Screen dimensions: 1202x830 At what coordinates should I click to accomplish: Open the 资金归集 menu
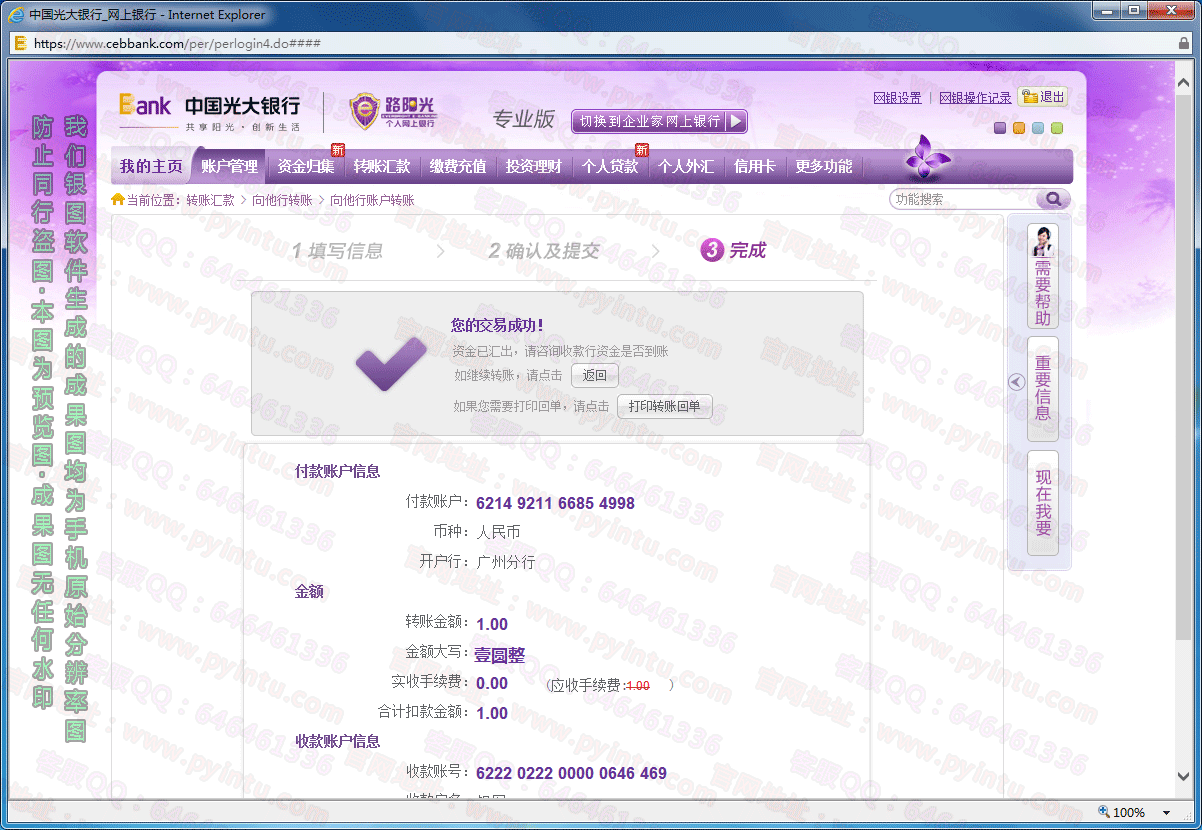[x=306, y=166]
